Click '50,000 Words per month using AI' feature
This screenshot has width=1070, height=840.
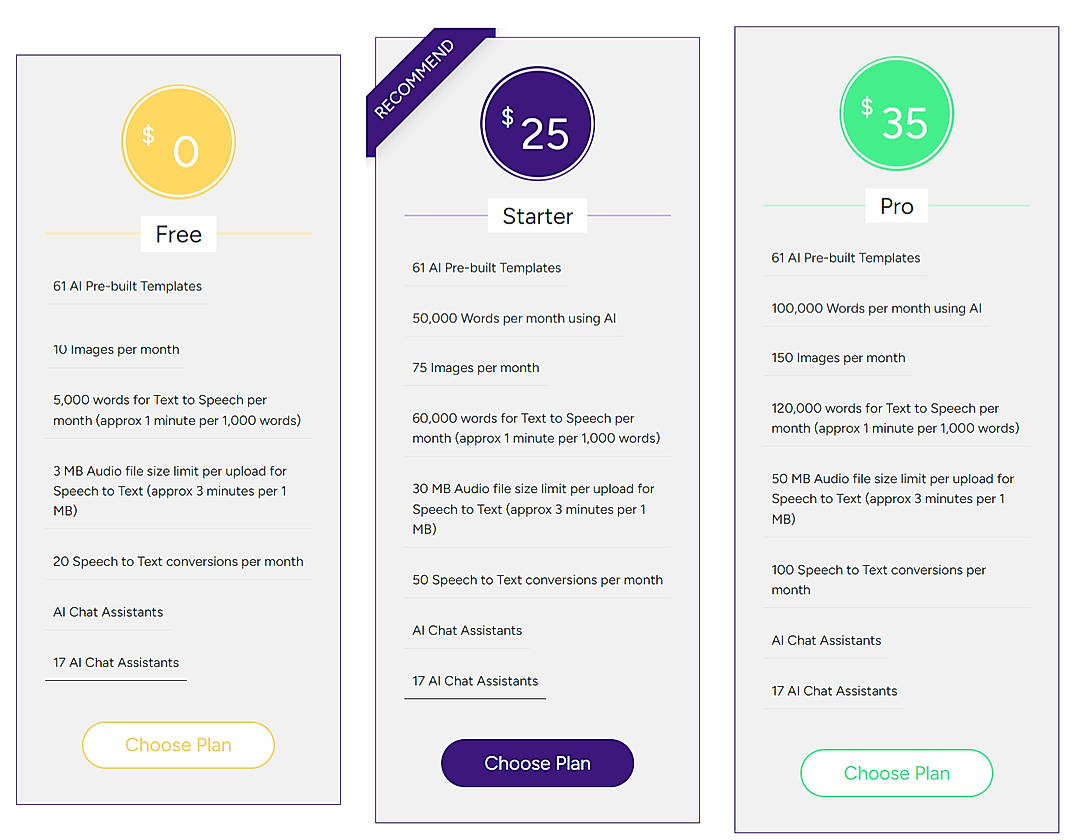coord(514,318)
